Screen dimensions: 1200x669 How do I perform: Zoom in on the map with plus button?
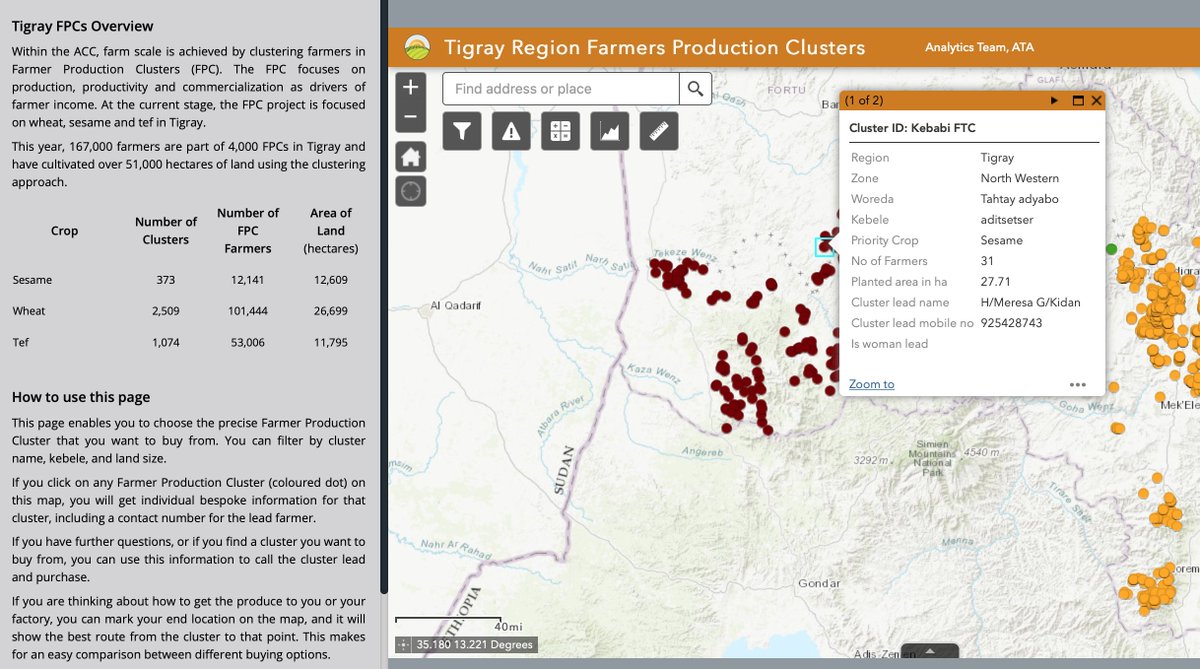tap(411, 87)
